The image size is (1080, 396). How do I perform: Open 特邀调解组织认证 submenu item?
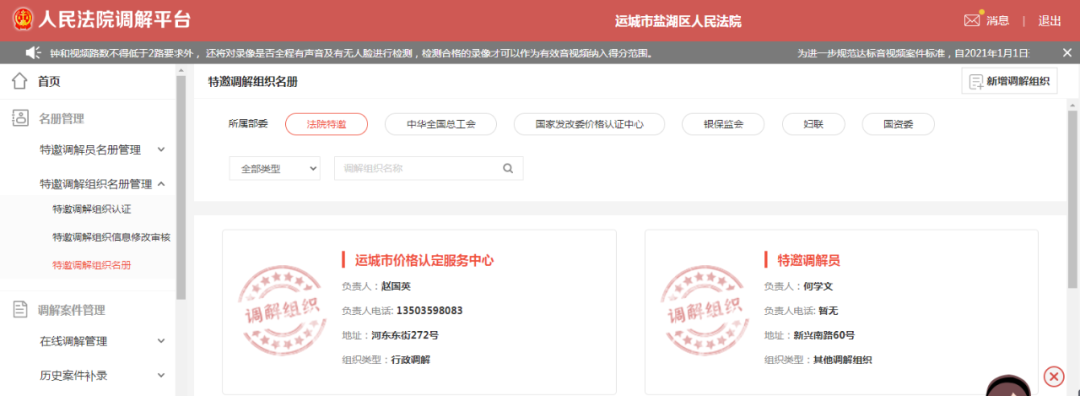click(92, 209)
